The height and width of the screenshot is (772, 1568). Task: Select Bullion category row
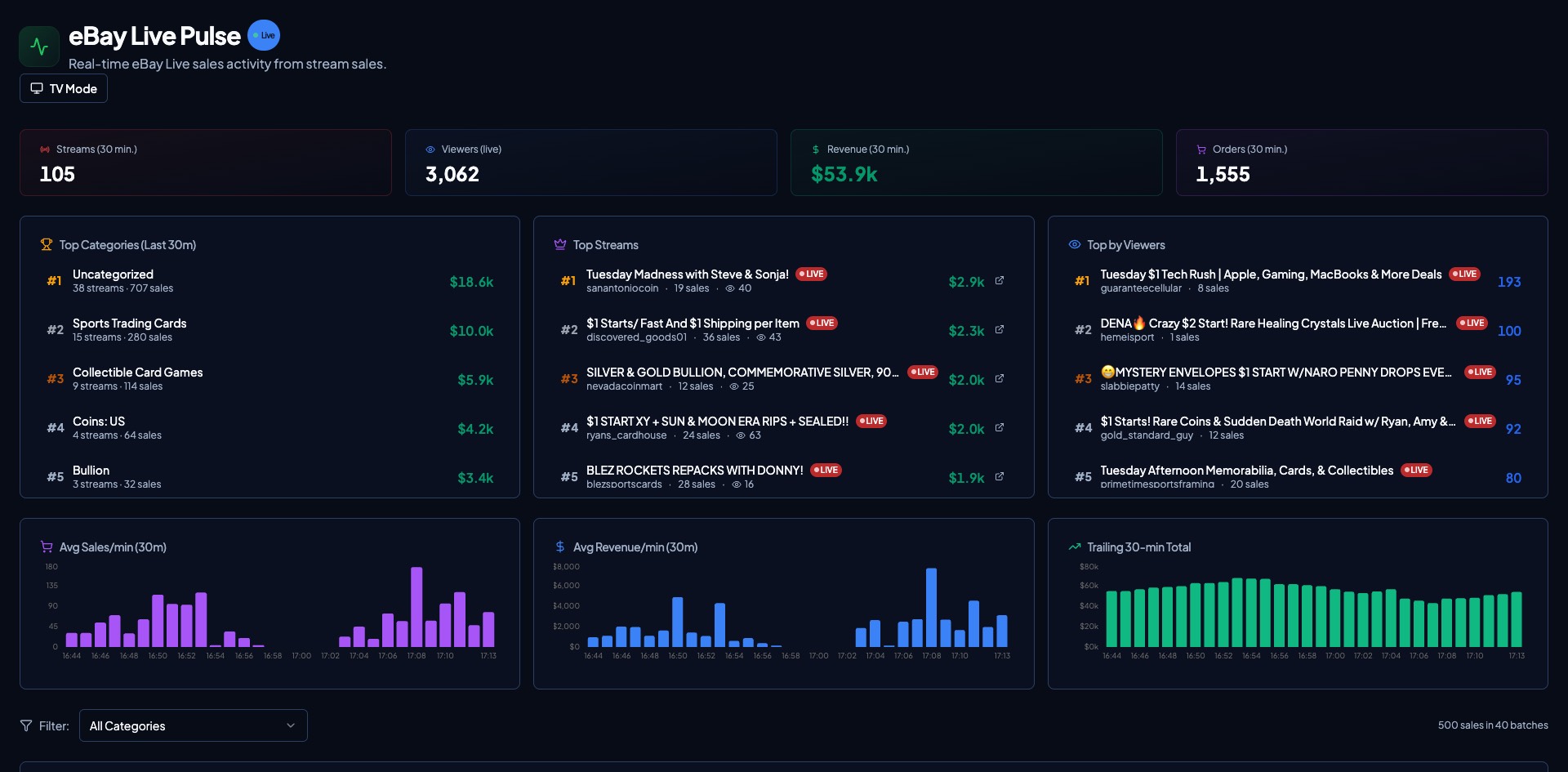269,477
